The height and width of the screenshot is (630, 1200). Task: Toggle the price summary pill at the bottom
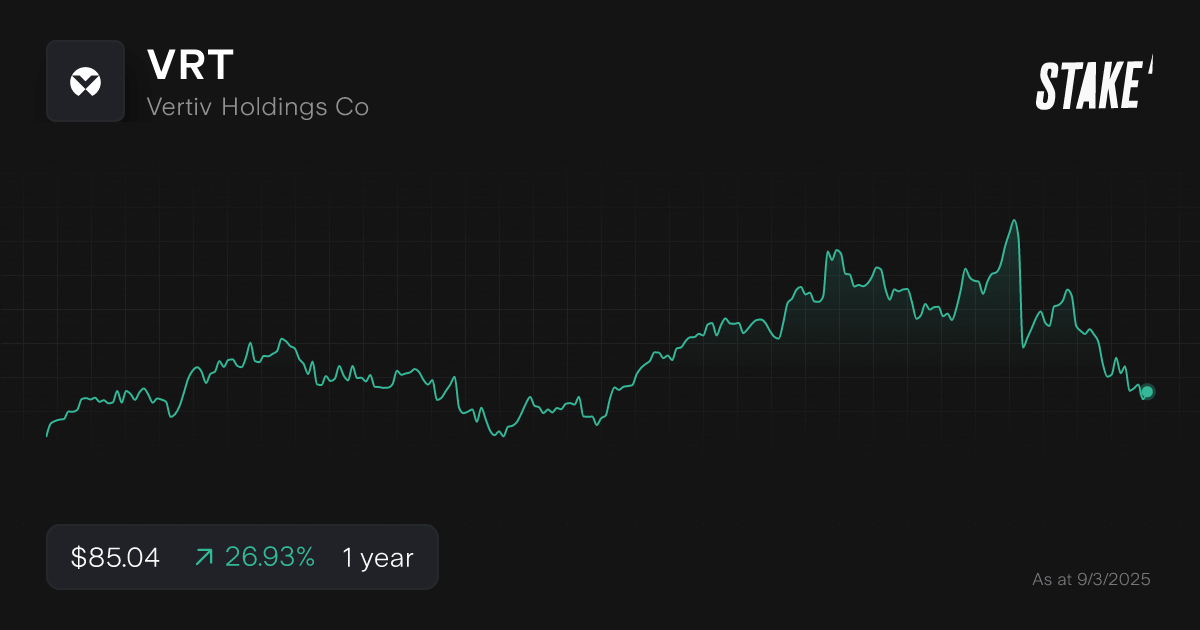tap(242, 557)
